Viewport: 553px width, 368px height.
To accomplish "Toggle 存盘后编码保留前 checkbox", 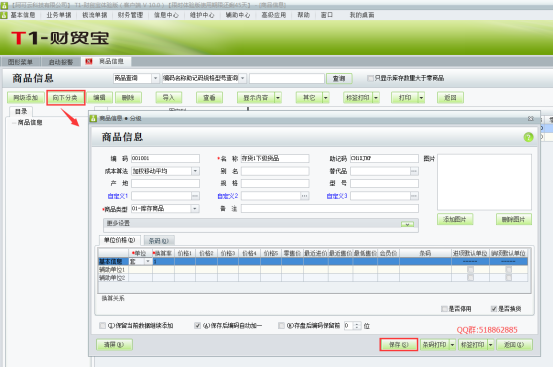I will tap(281, 325).
